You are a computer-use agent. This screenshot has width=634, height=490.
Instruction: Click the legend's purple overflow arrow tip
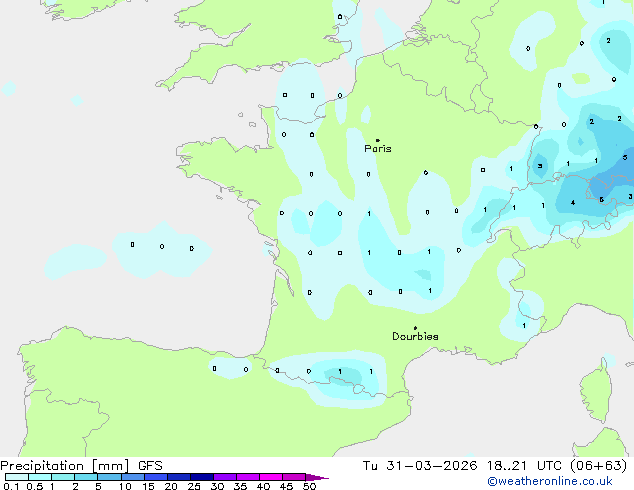[317, 477]
